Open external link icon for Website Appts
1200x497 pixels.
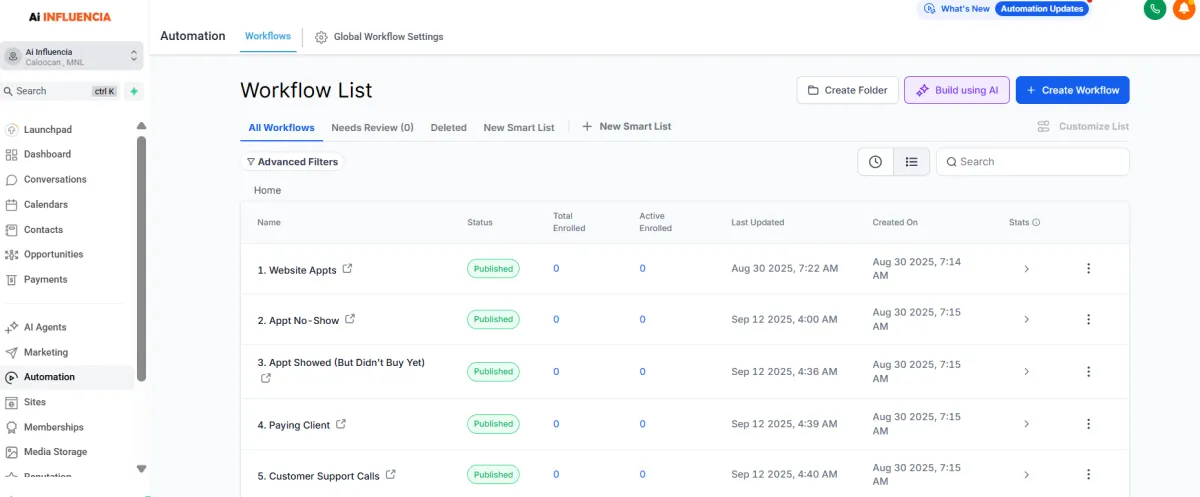coord(348,269)
